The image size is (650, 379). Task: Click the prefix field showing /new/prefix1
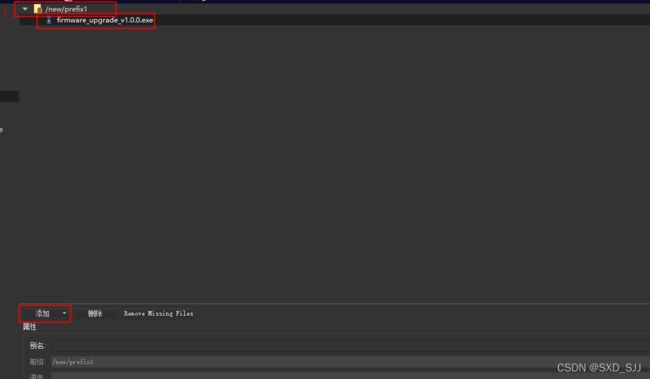click(350, 362)
